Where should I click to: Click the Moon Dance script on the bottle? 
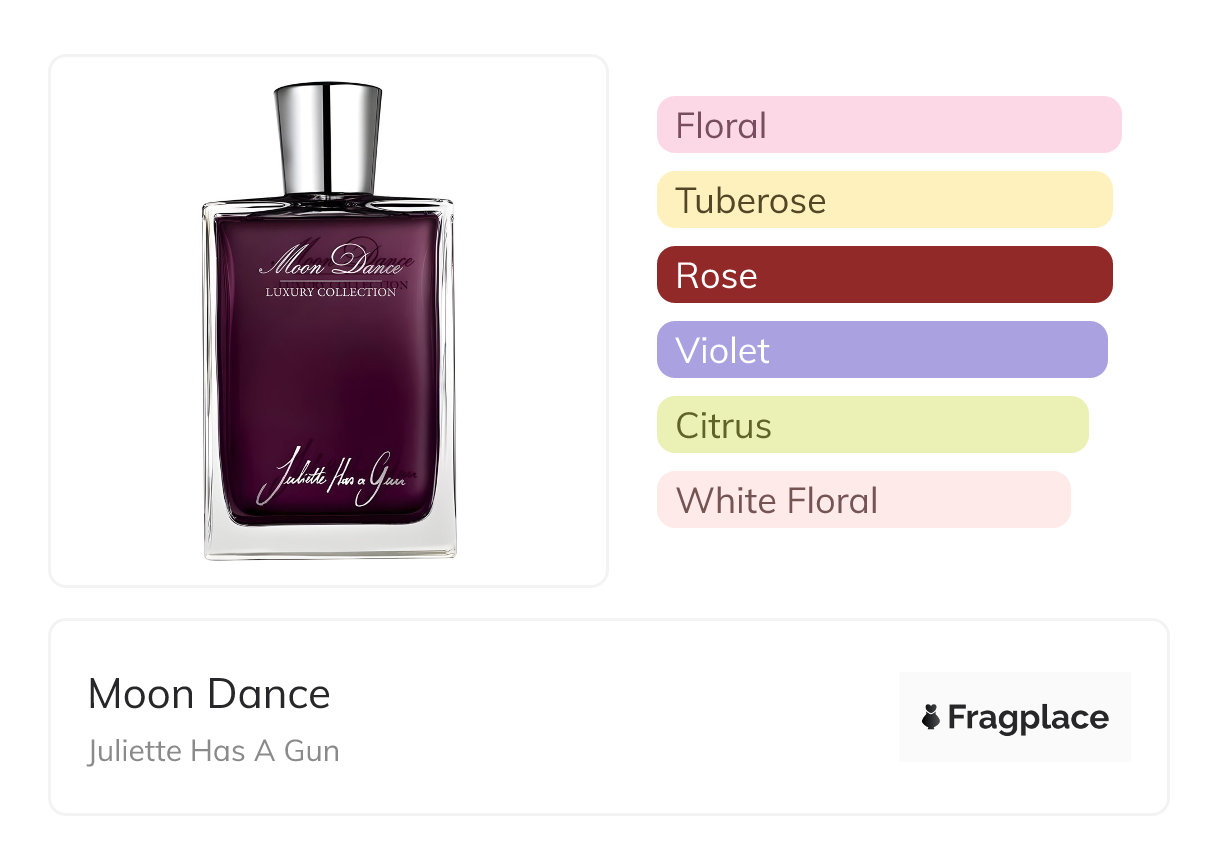click(x=332, y=262)
